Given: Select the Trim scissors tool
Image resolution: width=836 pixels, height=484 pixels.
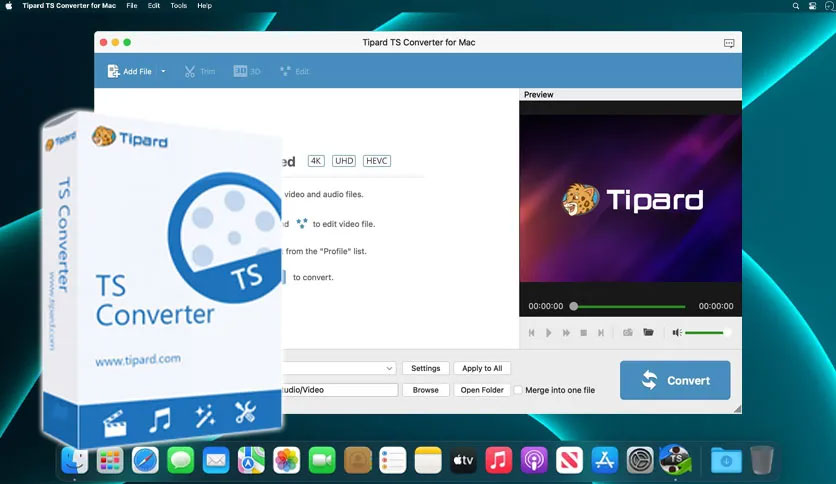Looking at the screenshot, I should [200, 71].
